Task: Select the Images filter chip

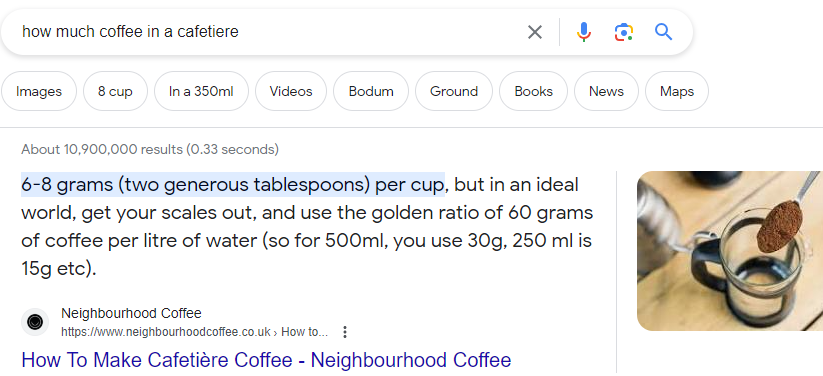Action: coord(39,91)
